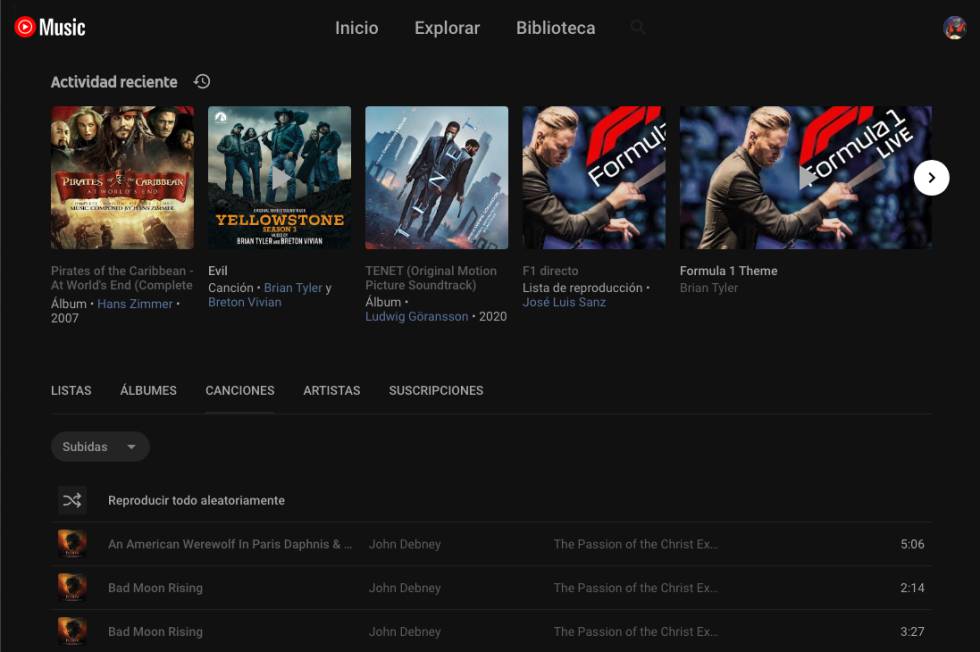
Task: Click Brian Tyler under Formula 1 Theme
Action: click(x=709, y=288)
